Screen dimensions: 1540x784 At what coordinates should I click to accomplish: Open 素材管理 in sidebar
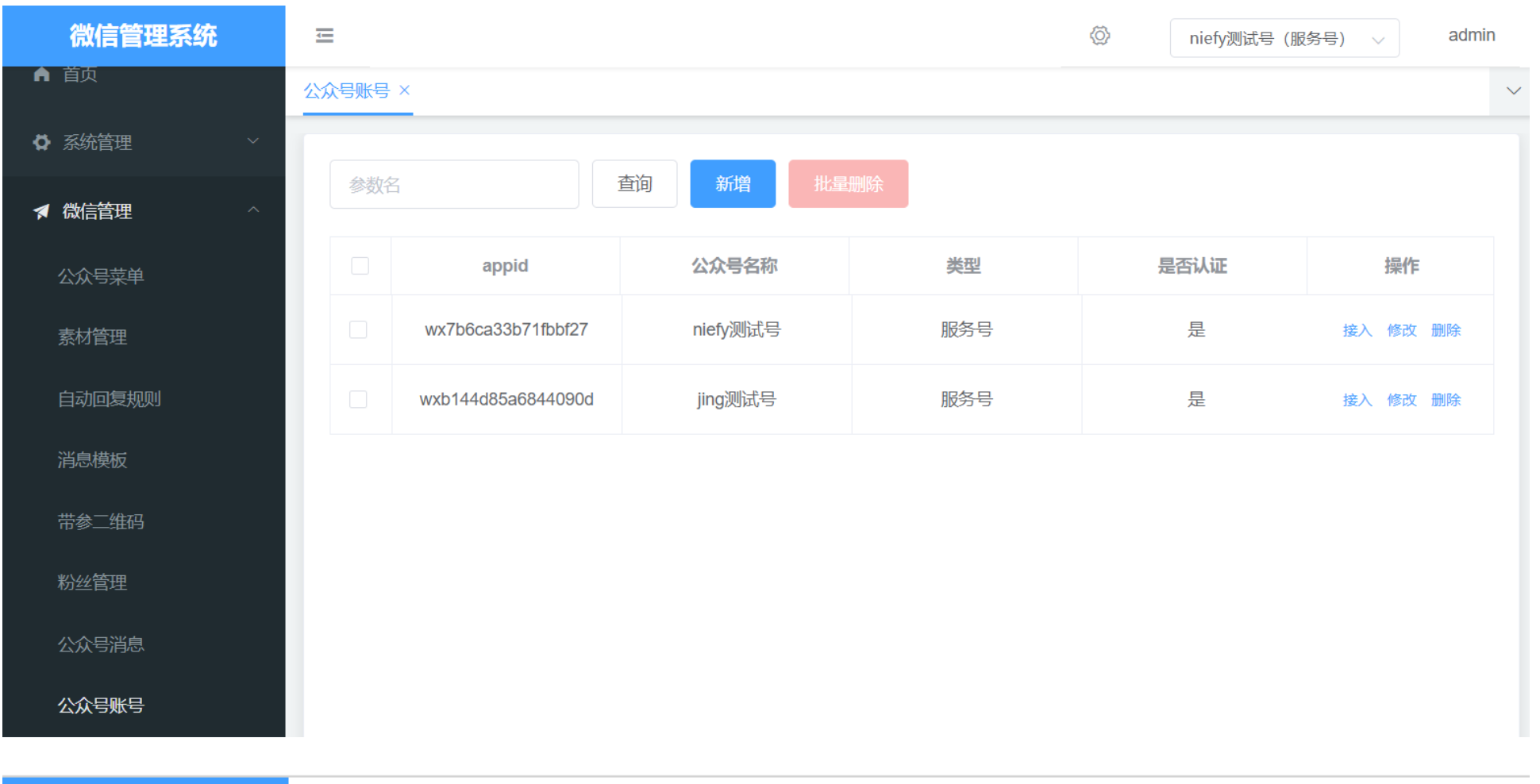point(92,337)
